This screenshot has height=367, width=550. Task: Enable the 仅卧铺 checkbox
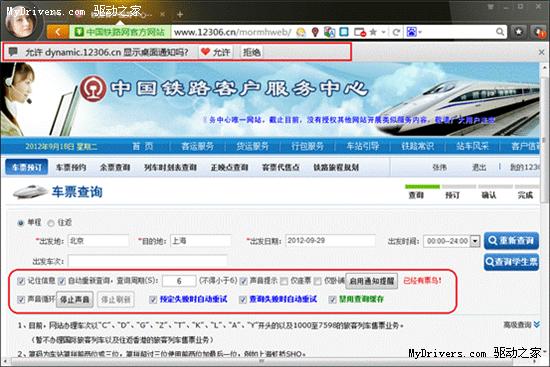tap(317, 281)
